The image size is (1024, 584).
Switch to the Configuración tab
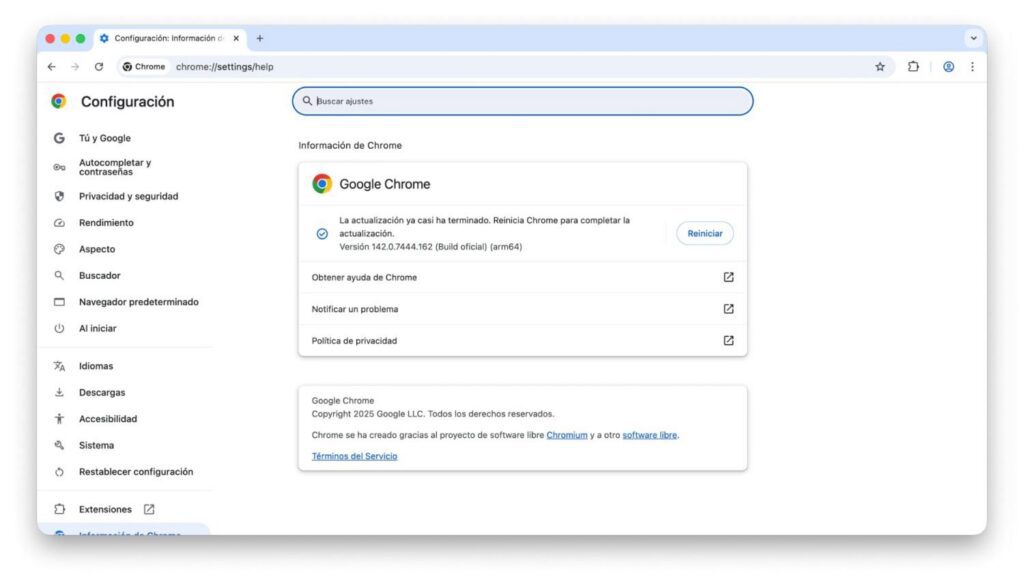coord(160,38)
